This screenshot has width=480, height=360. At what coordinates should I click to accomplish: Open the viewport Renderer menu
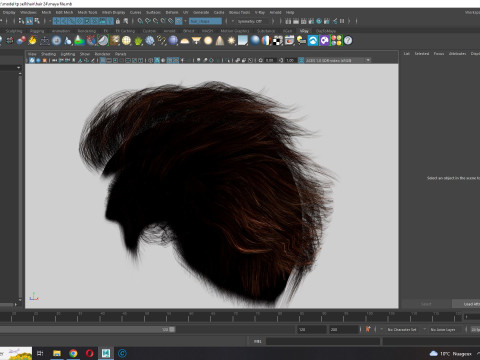pyautogui.click(x=102, y=54)
